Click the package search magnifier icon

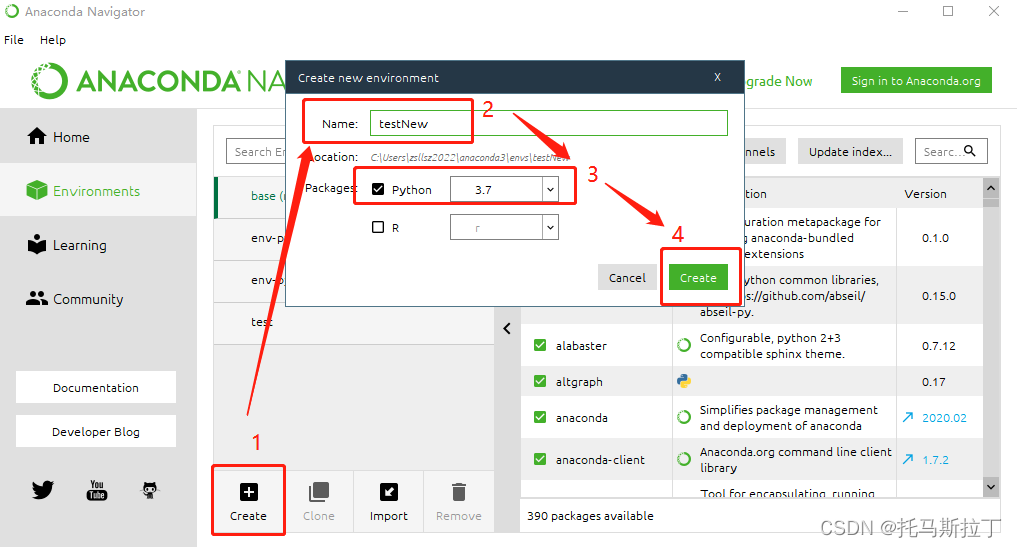[x=970, y=151]
